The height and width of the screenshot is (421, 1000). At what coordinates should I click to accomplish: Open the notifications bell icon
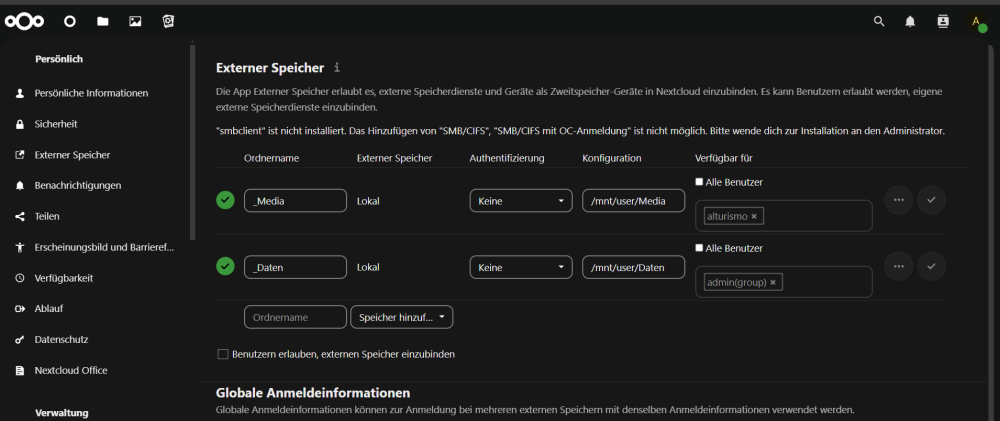(x=910, y=21)
